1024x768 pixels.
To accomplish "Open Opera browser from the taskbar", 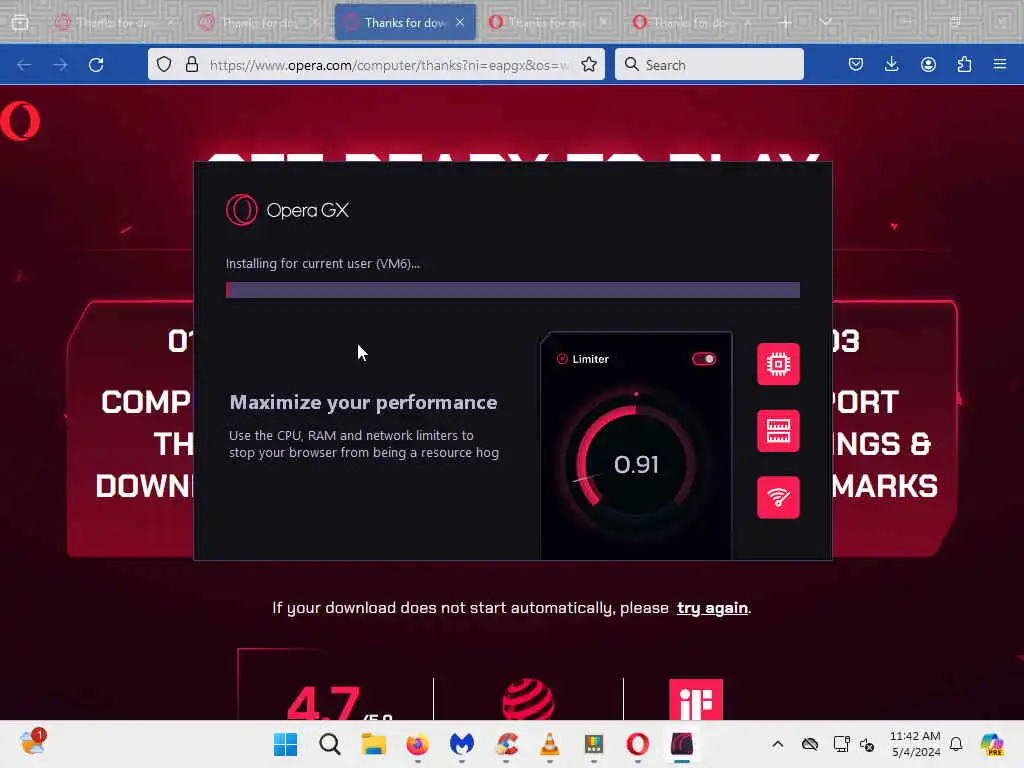I will point(637,744).
